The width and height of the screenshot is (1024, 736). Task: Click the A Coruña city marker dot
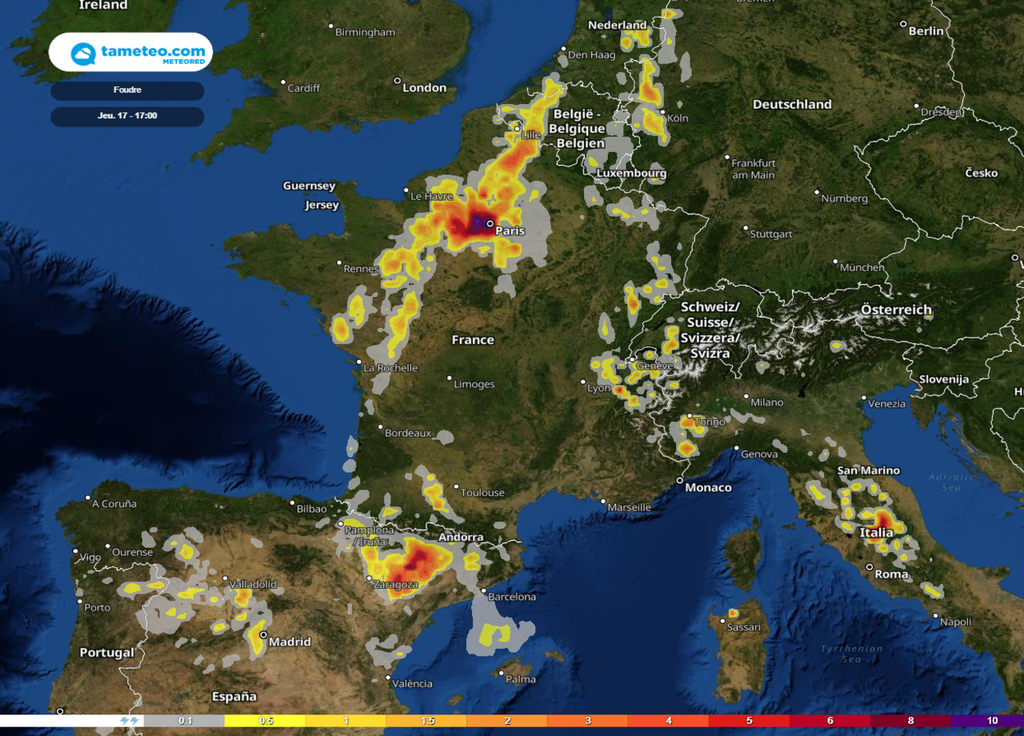point(88,498)
